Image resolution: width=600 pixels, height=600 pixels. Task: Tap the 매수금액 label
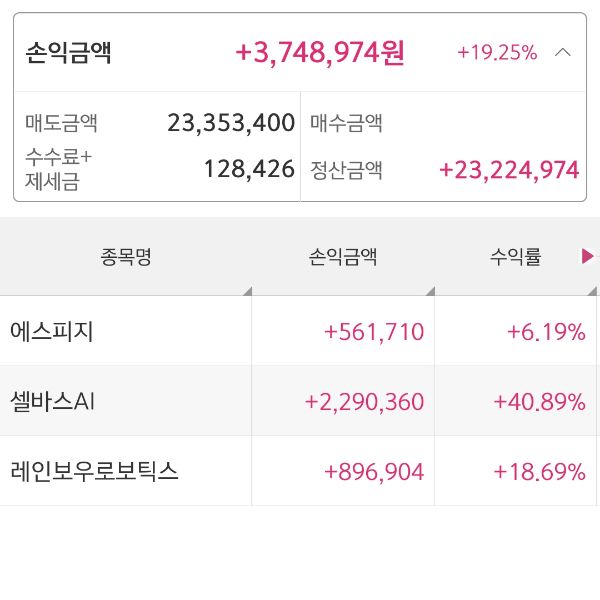(347, 123)
